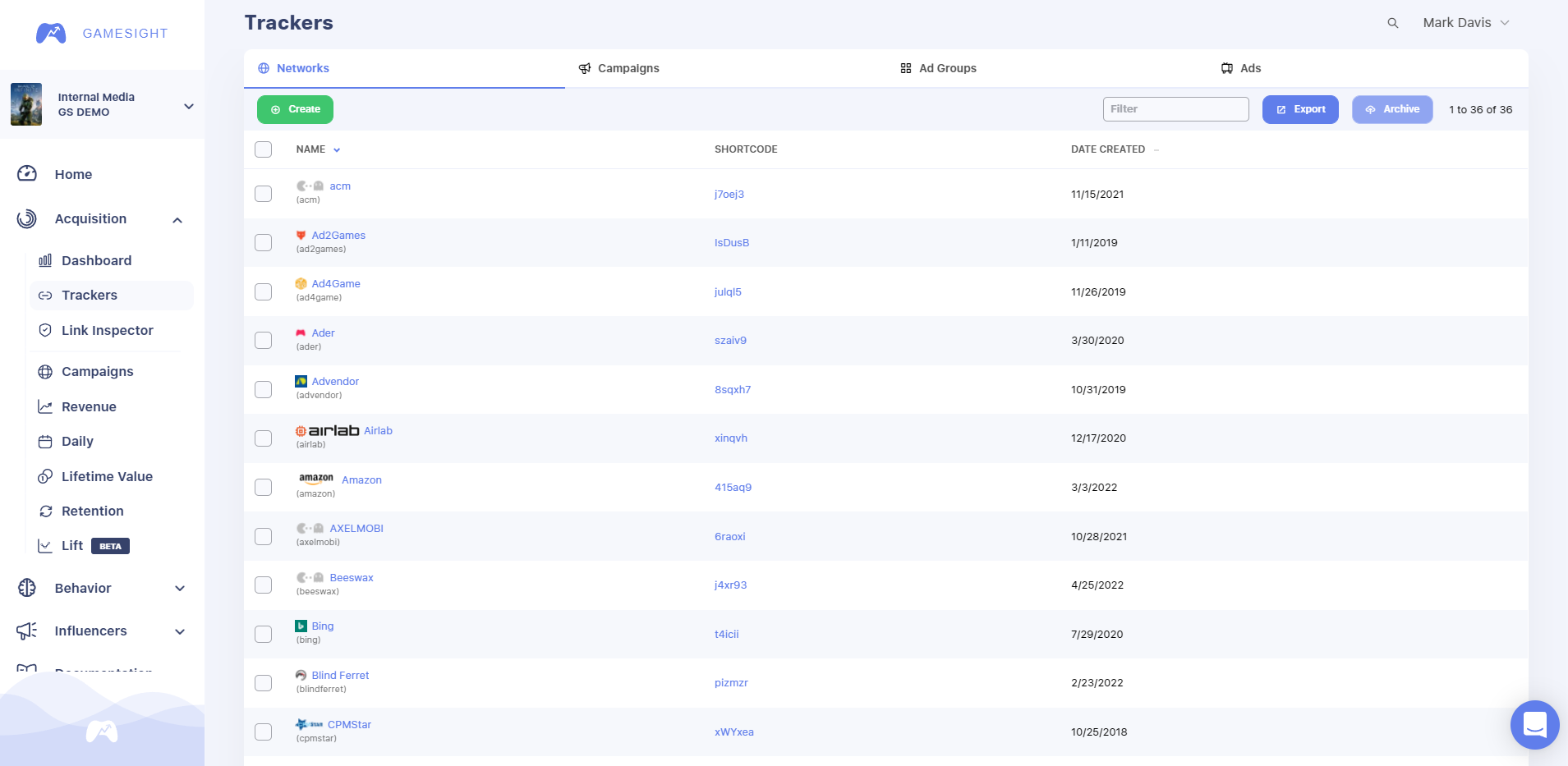The width and height of the screenshot is (1568, 766).
Task: Click the Ader network logo
Action: (x=301, y=333)
